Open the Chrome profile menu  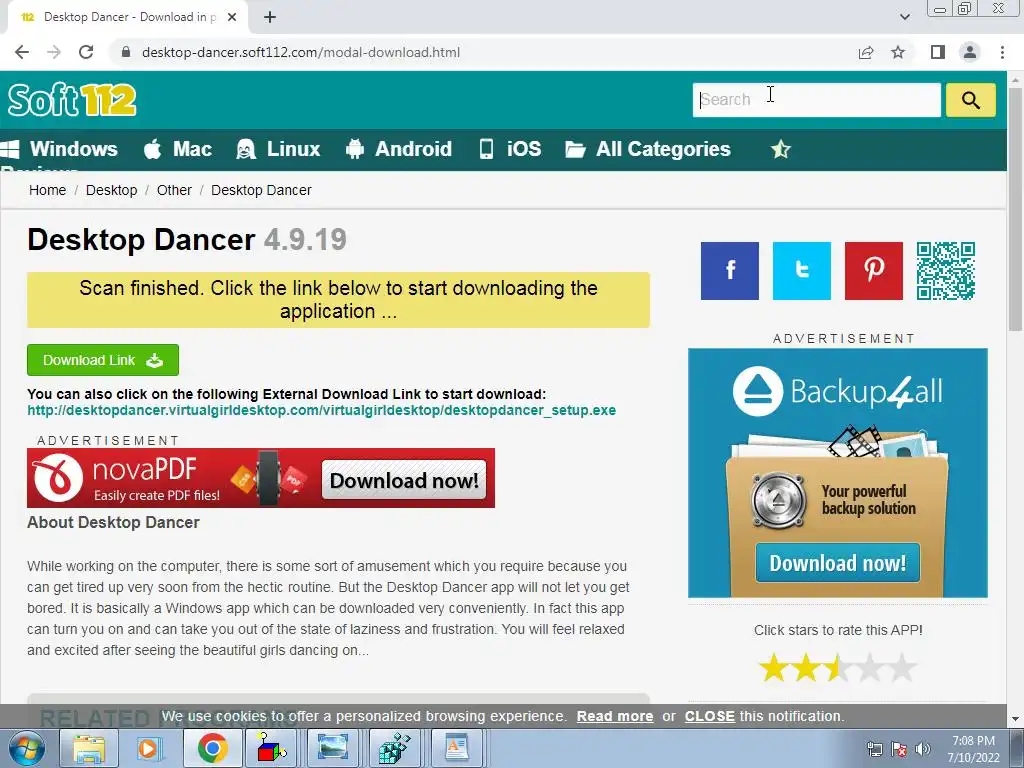[970, 52]
